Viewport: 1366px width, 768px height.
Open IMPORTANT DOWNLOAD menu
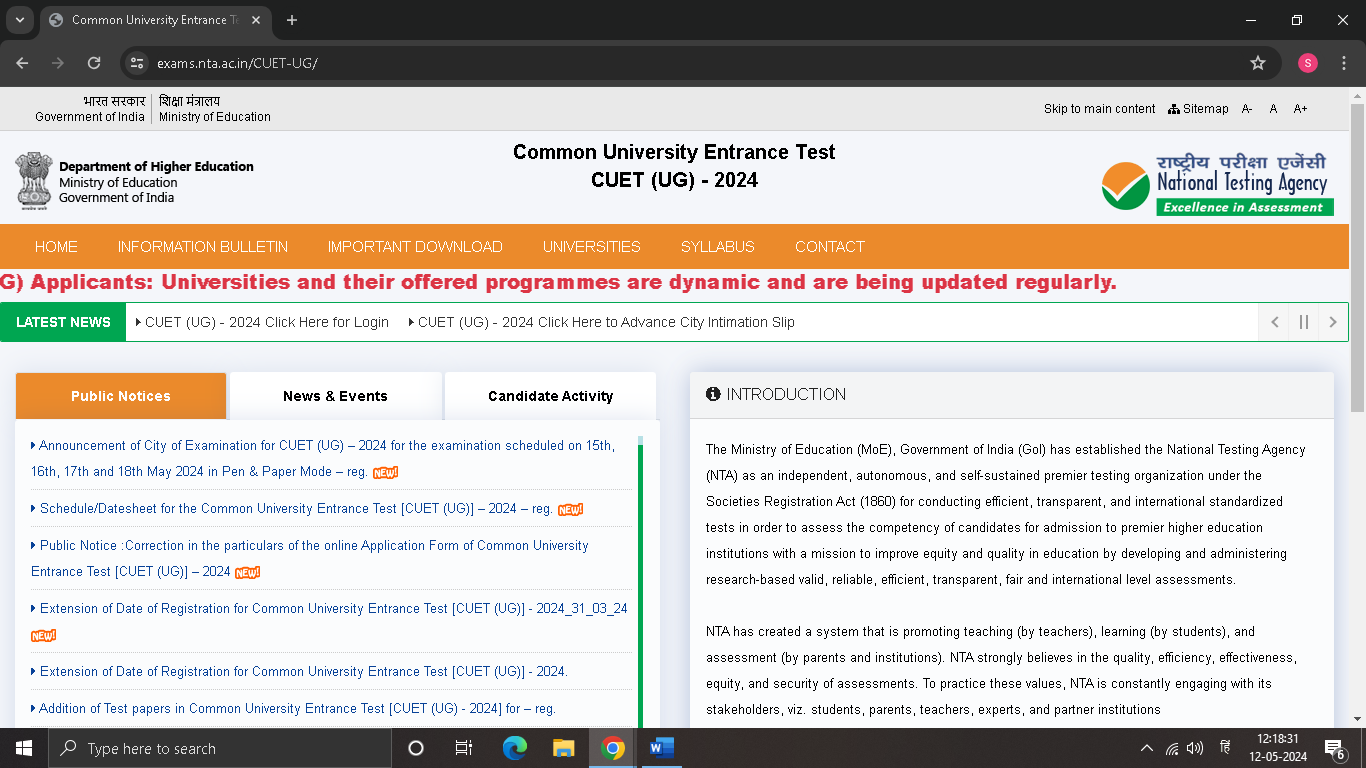point(415,247)
